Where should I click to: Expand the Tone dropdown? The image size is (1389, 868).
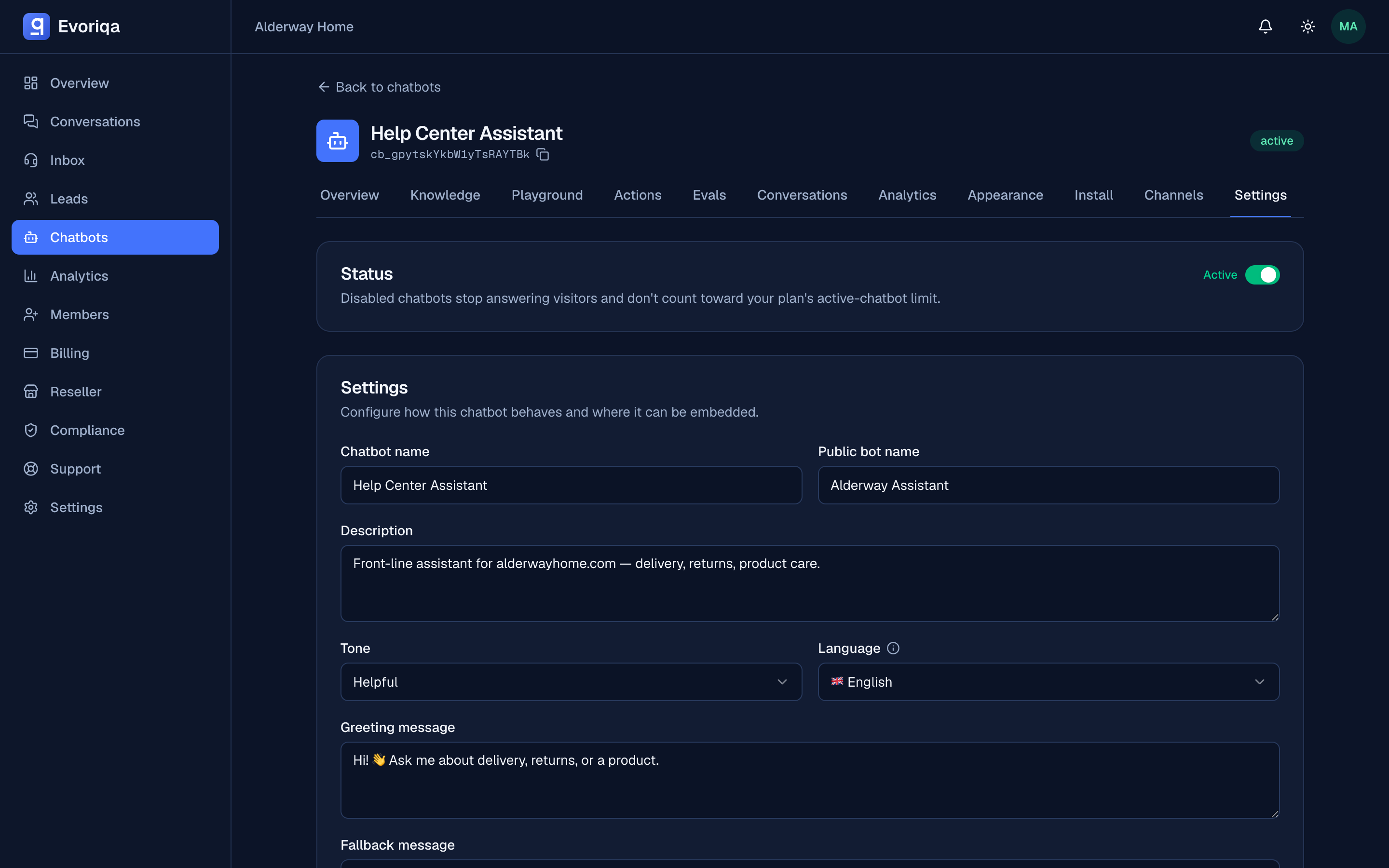click(571, 681)
